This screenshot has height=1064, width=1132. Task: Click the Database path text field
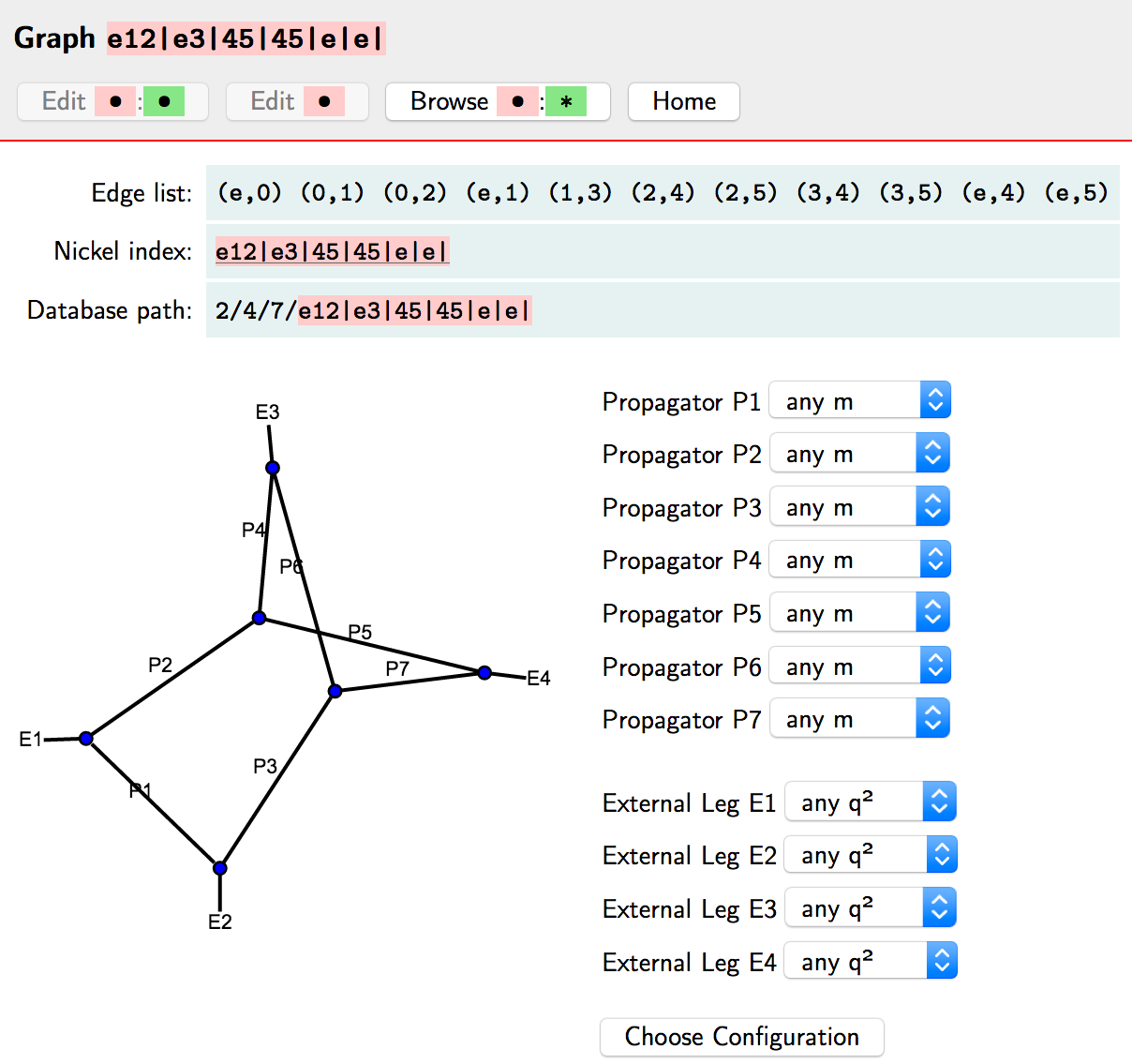(x=662, y=310)
